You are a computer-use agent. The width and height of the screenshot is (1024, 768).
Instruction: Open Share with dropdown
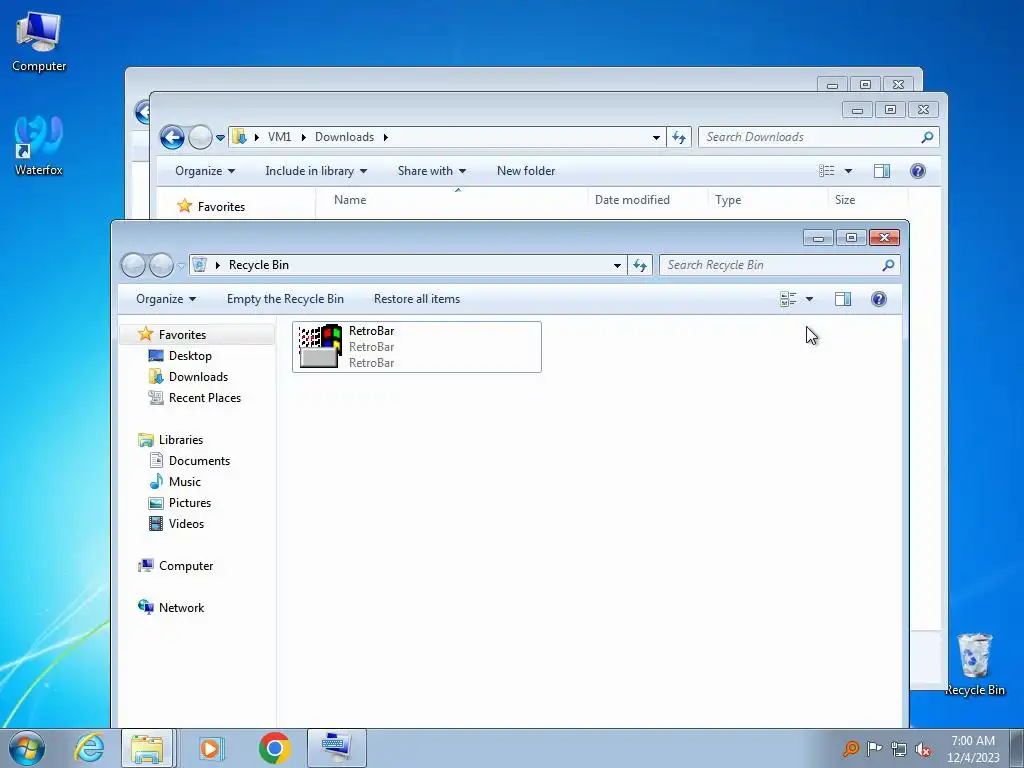(432, 171)
